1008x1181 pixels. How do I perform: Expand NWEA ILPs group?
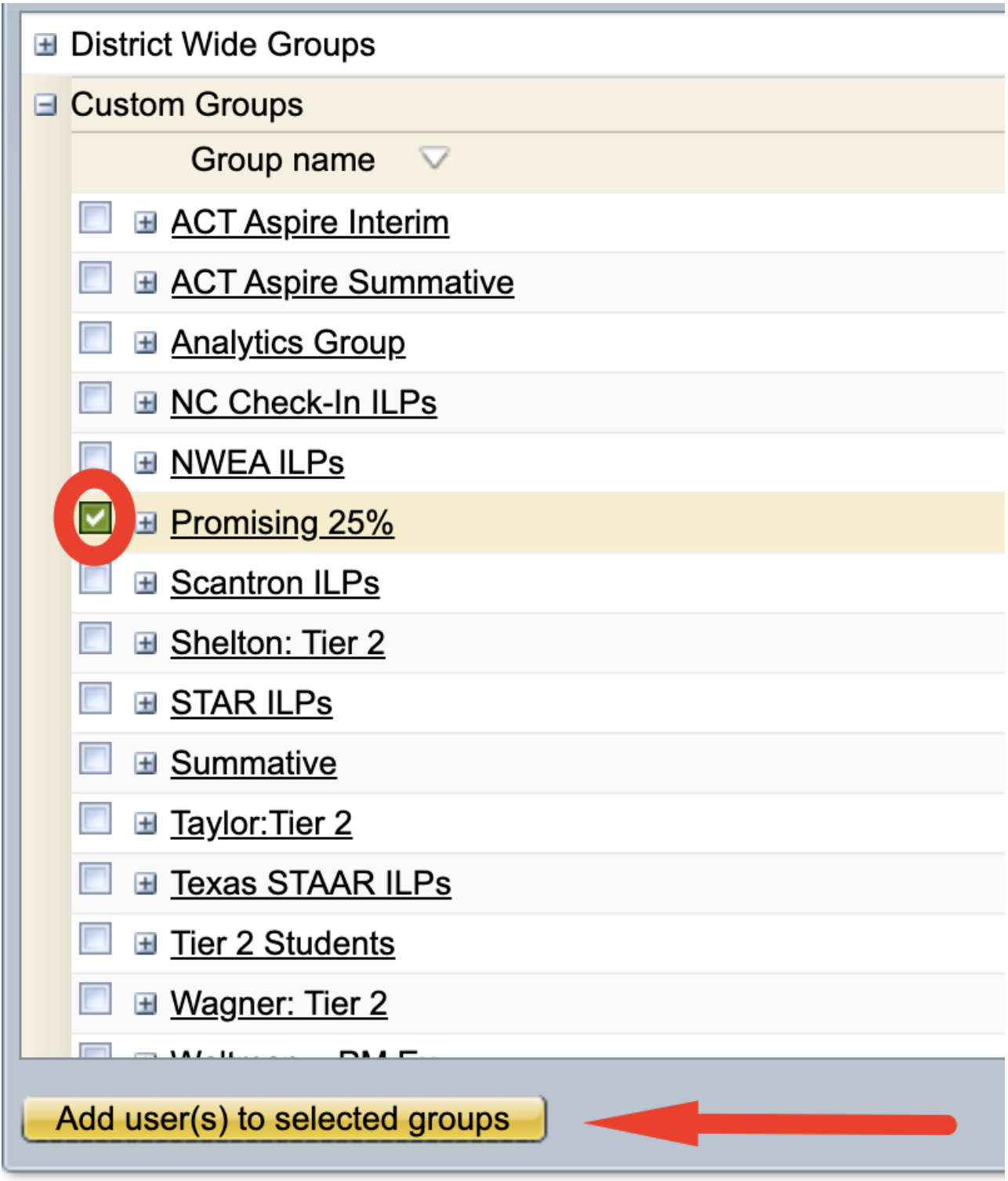[146, 463]
